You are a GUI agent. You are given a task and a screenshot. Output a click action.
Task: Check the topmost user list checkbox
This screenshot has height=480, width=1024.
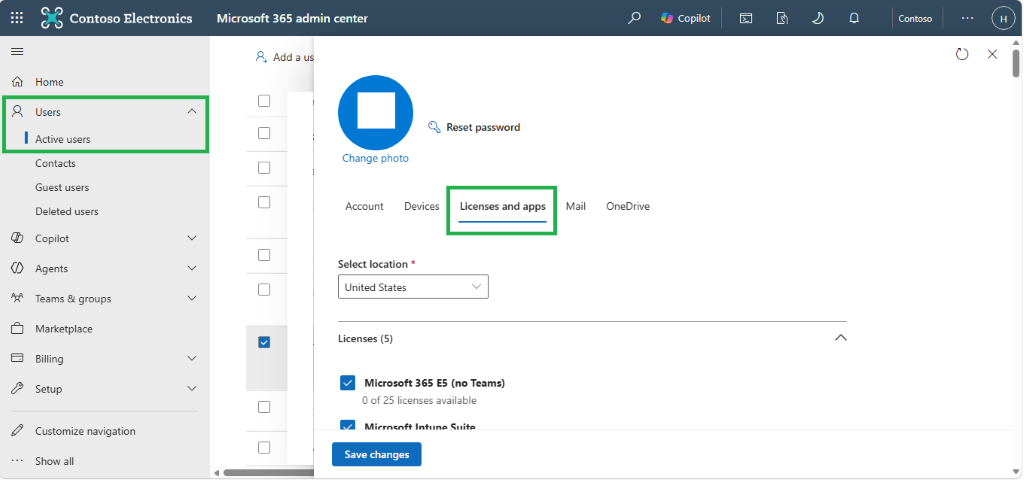(264, 101)
